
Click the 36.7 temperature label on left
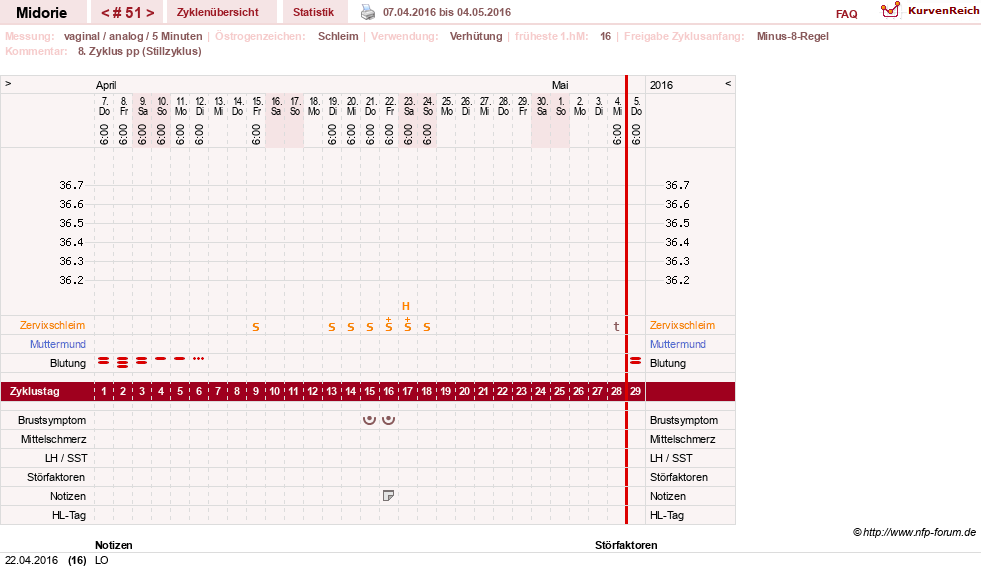click(71, 185)
